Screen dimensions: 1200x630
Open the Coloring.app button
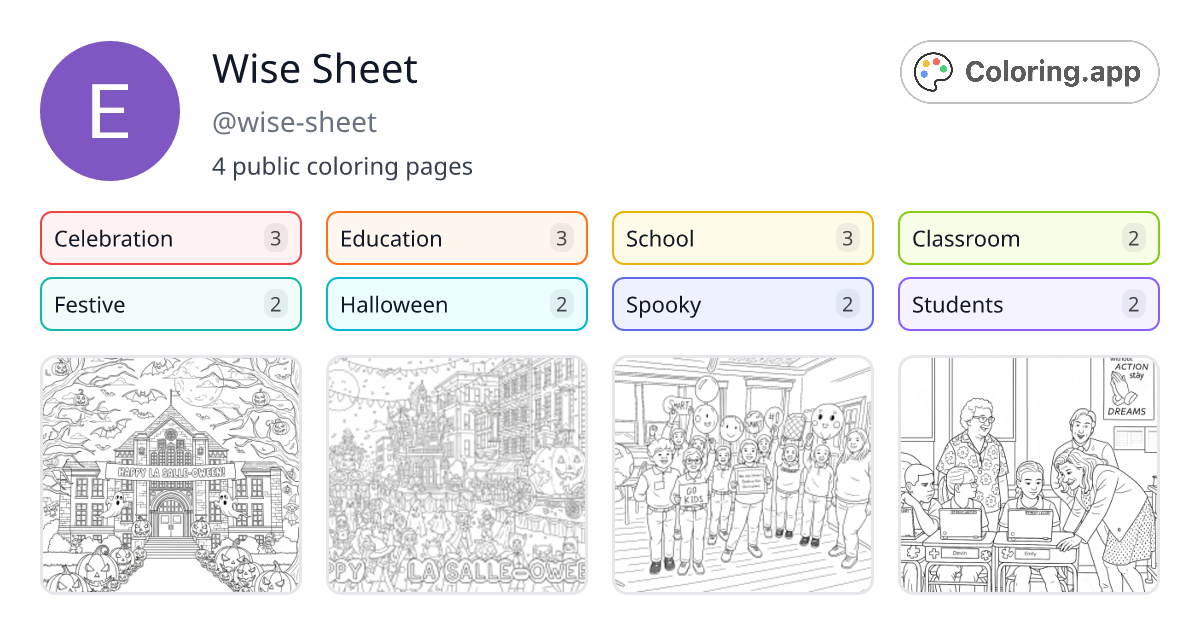[x=1029, y=72]
